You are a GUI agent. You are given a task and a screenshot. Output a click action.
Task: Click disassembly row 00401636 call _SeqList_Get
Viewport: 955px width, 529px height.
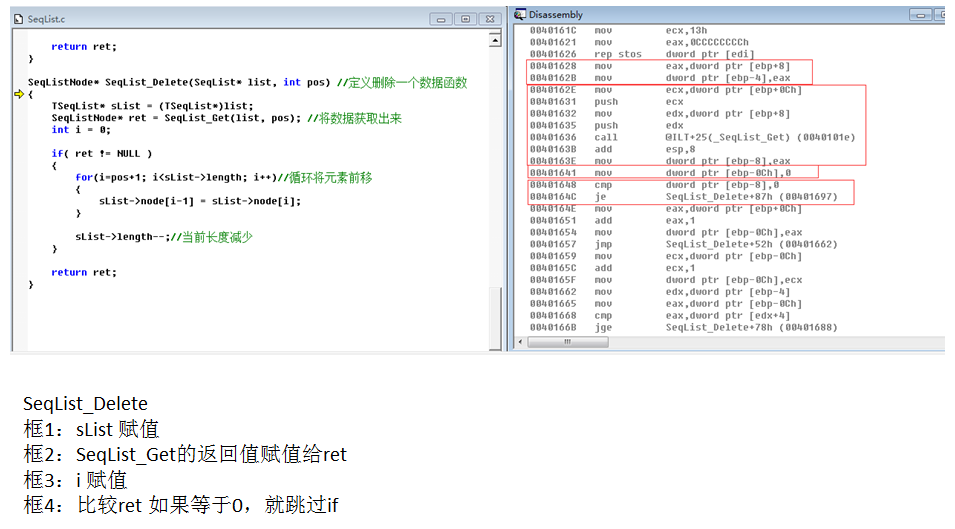[692, 137]
